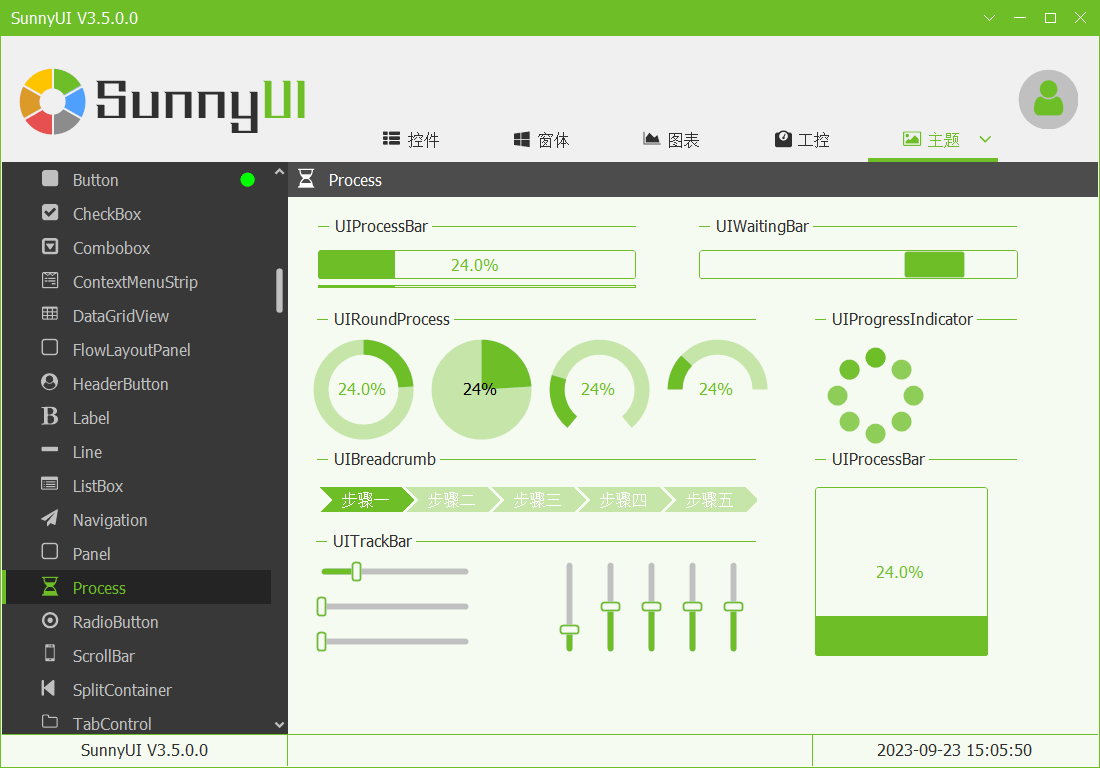
Task: Click the HeaderButton sidebar icon
Action: [50, 382]
